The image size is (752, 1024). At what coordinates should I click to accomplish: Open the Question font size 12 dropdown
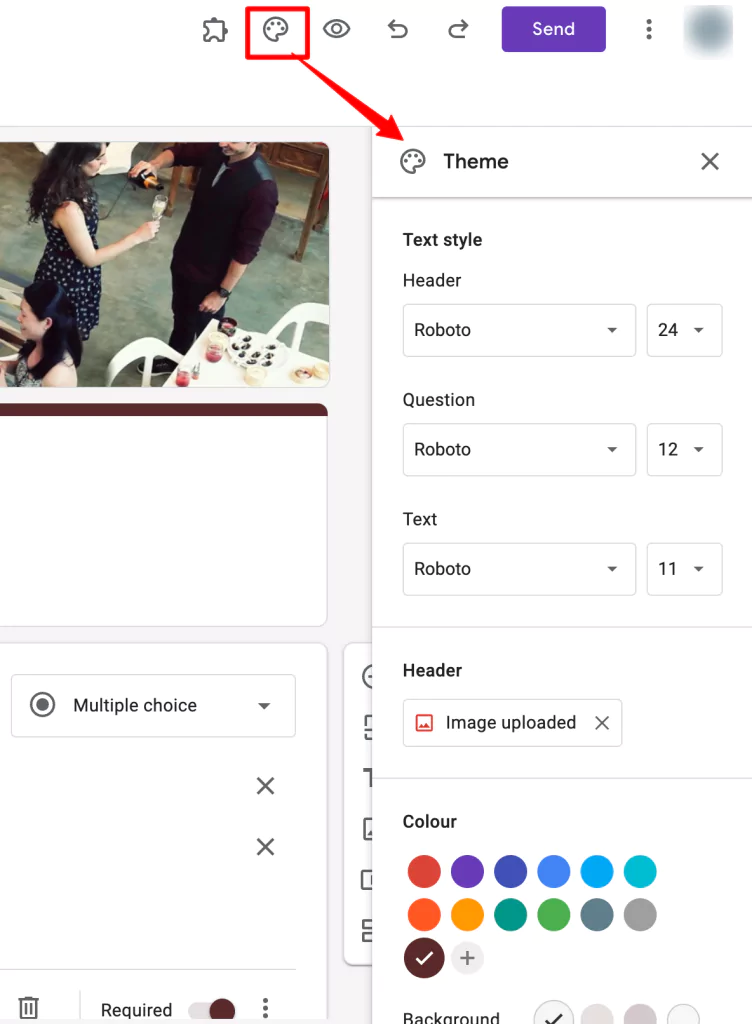click(x=684, y=449)
